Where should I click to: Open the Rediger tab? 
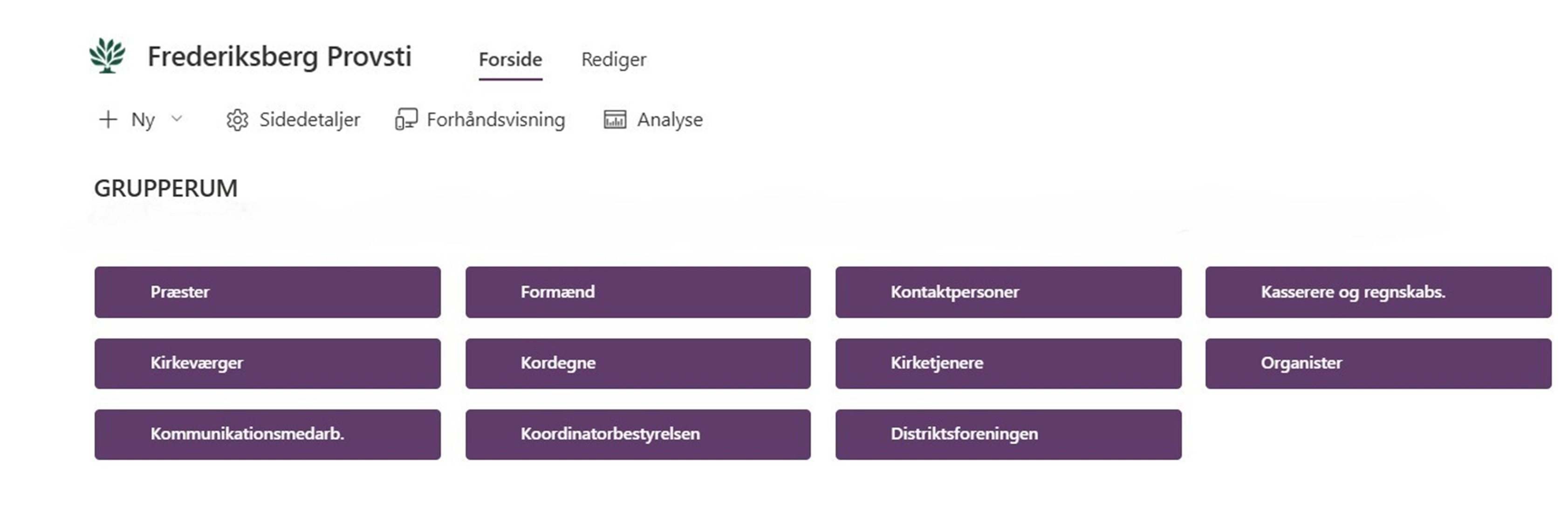[614, 60]
